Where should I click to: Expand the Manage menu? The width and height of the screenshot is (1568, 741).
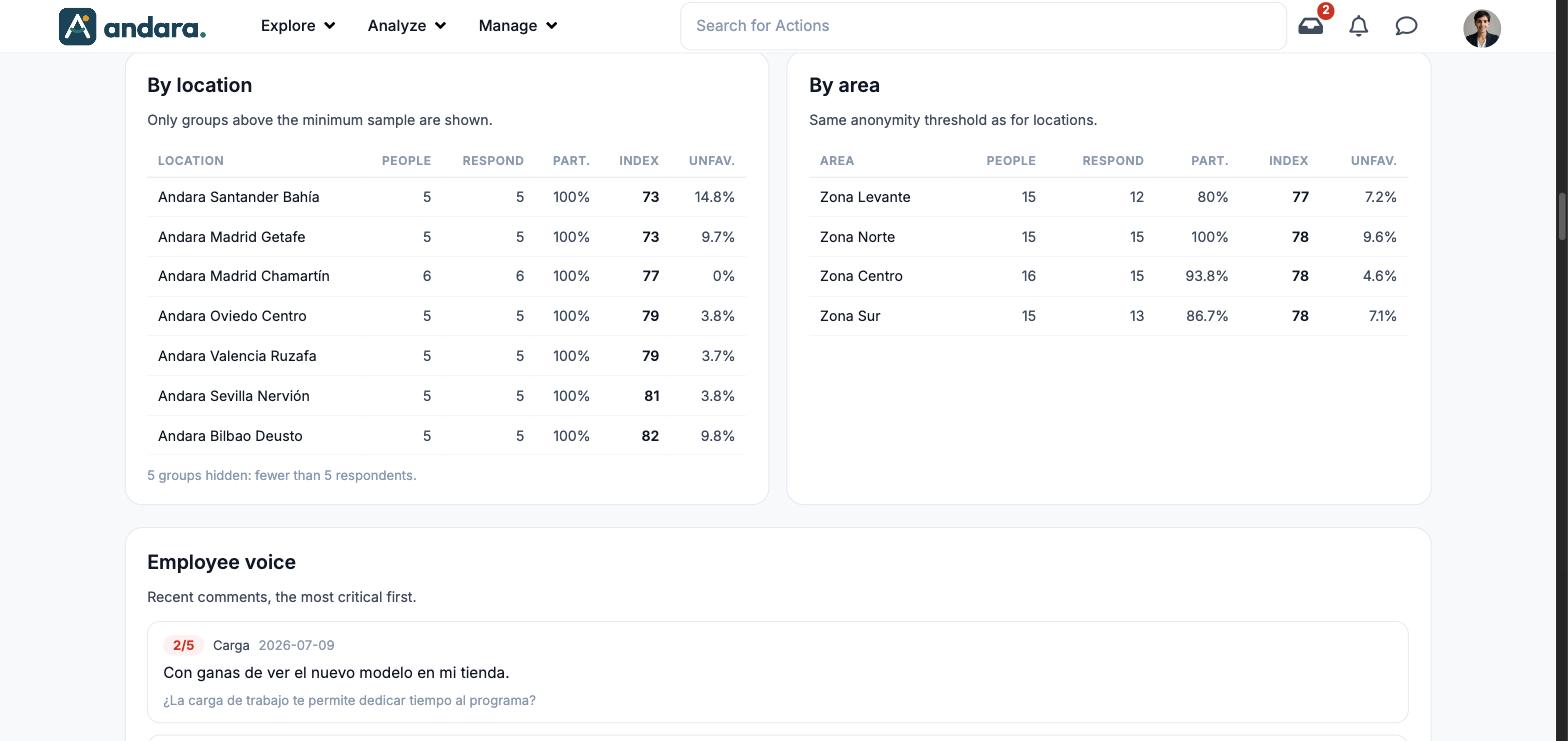(x=518, y=26)
